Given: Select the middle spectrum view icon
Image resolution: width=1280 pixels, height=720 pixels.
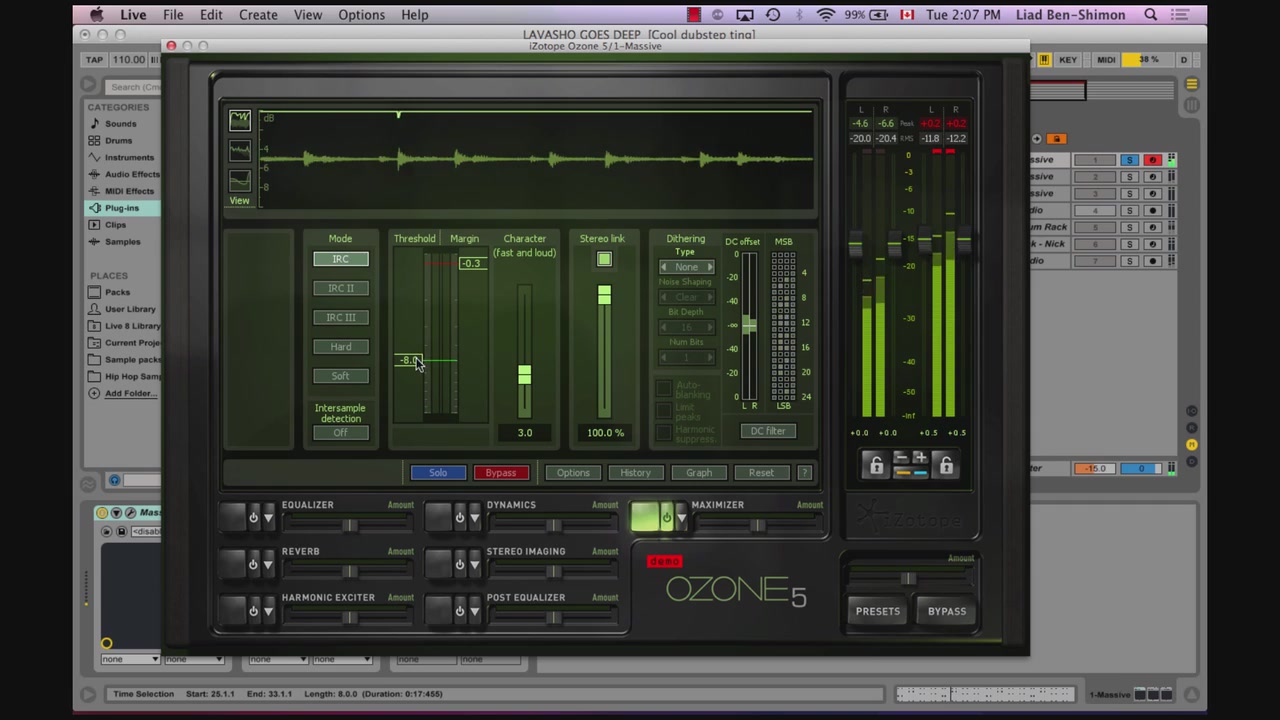Looking at the screenshot, I should (240, 151).
